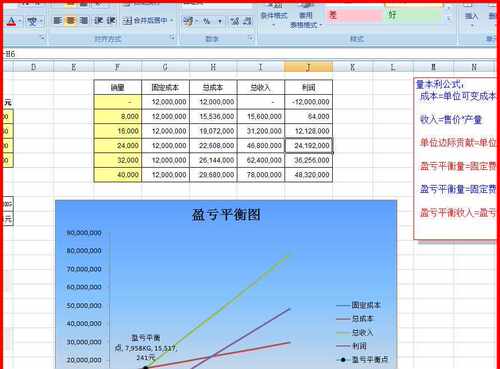This screenshot has width=500, height=369.
Task: Toggle align text left
Action: coord(58,21)
